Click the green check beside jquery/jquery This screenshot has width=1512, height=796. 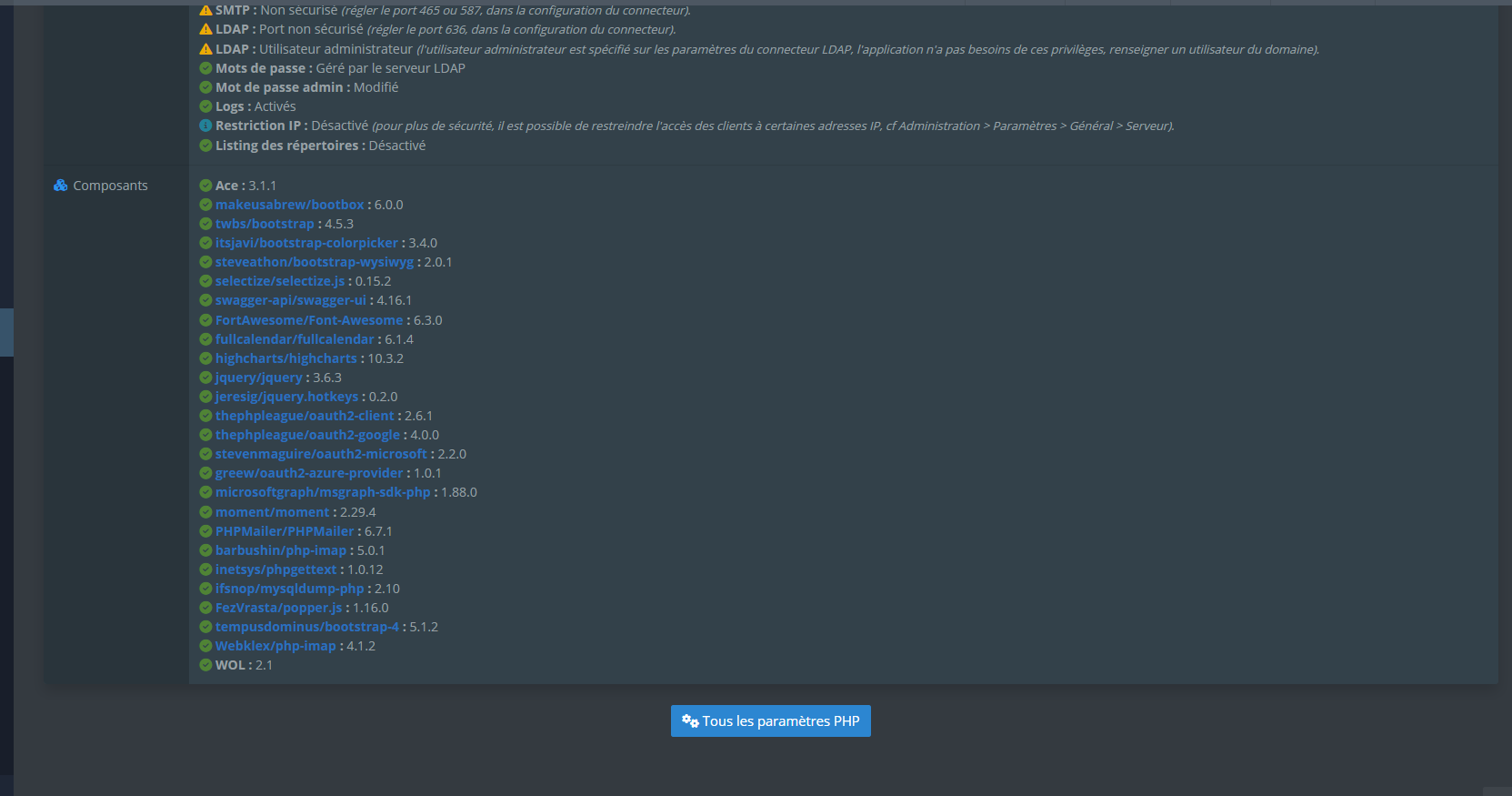[205, 378]
